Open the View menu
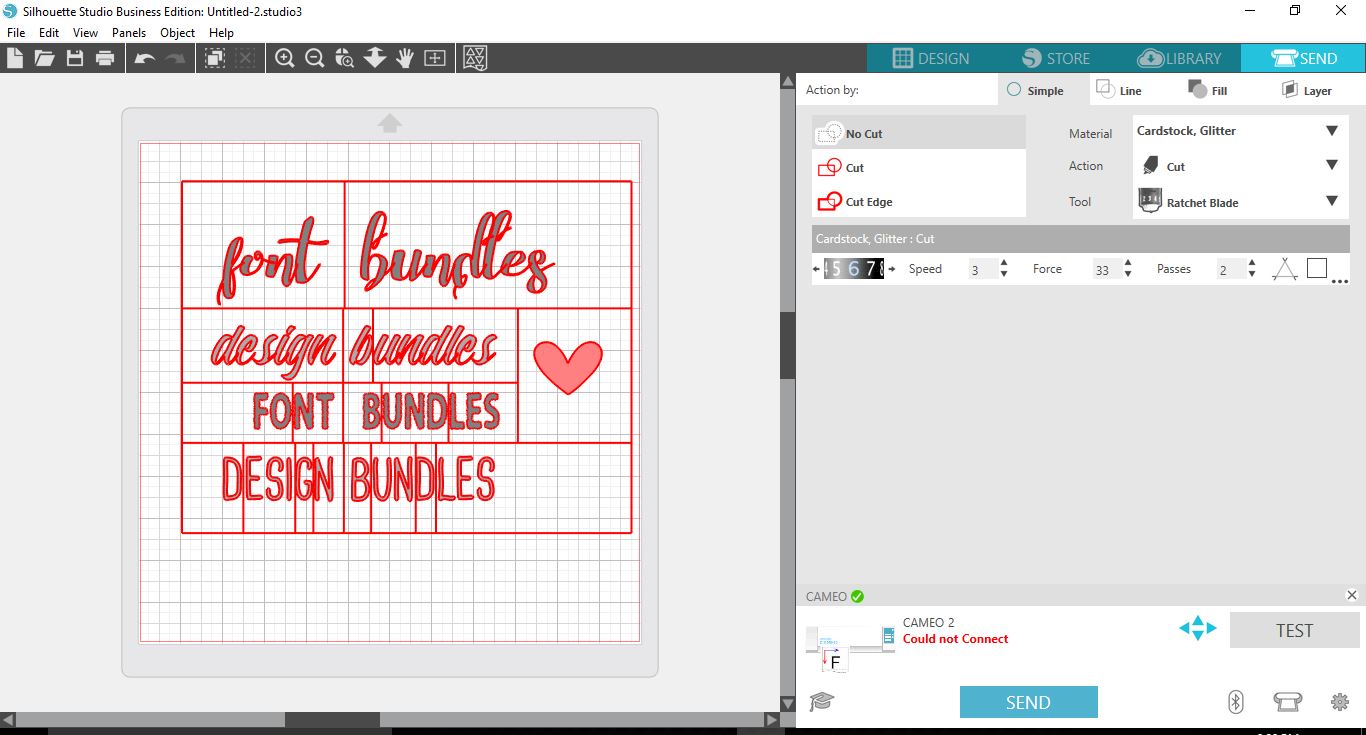This screenshot has height=735, width=1366. click(x=86, y=32)
